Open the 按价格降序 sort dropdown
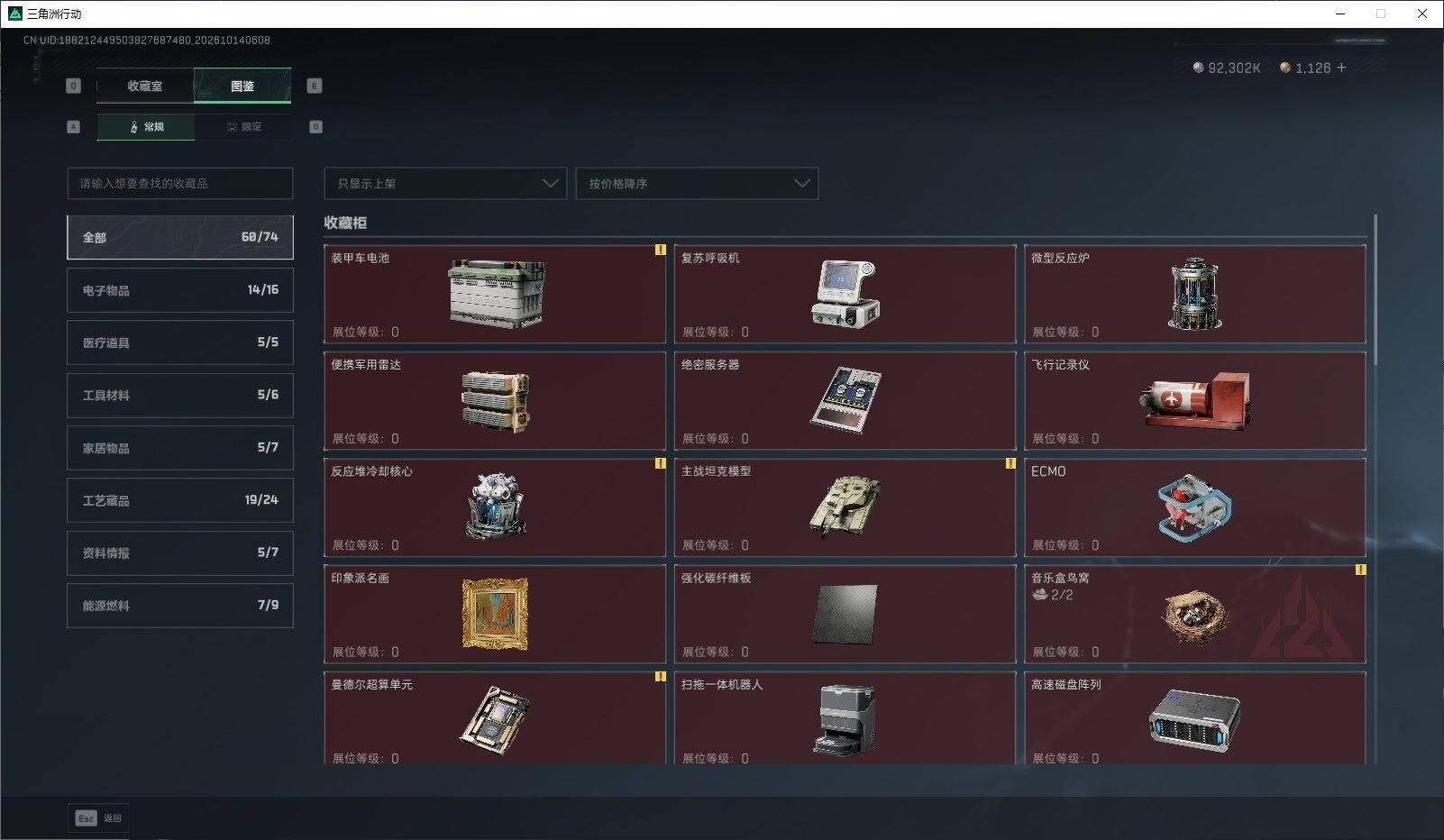This screenshot has height=840, width=1444. point(697,183)
